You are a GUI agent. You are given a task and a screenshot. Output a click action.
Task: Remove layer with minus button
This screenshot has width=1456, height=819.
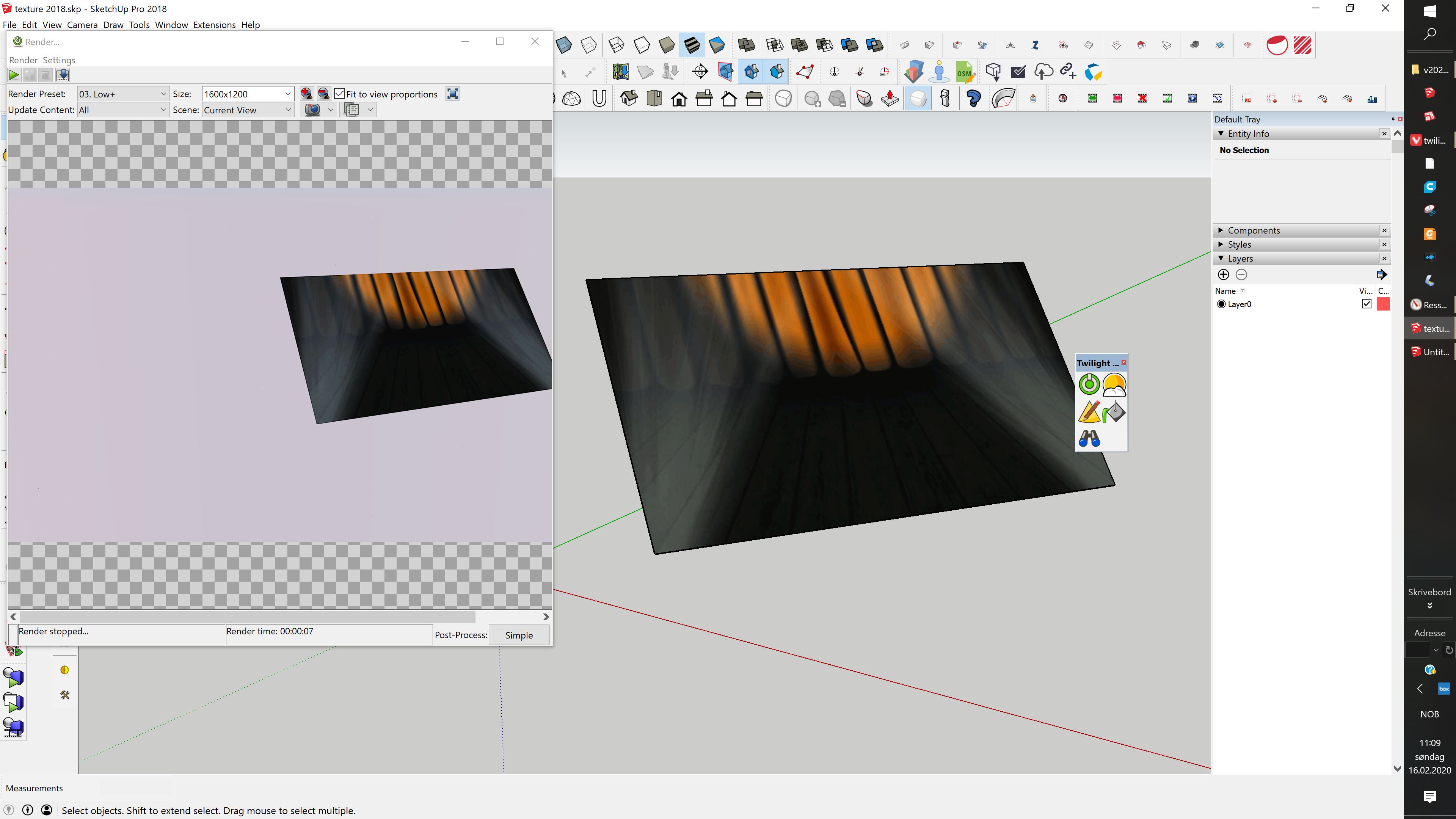point(1241,275)
